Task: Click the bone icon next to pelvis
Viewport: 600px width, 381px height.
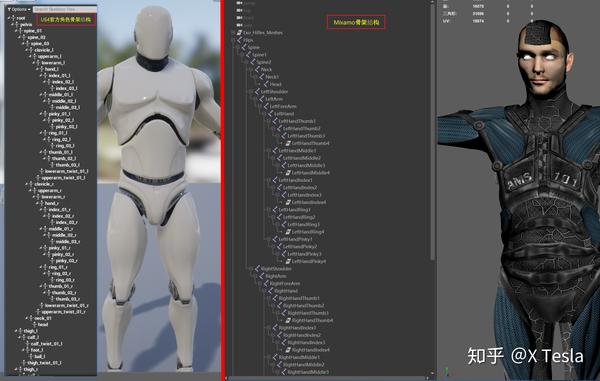Action: (x=17, y=24)
